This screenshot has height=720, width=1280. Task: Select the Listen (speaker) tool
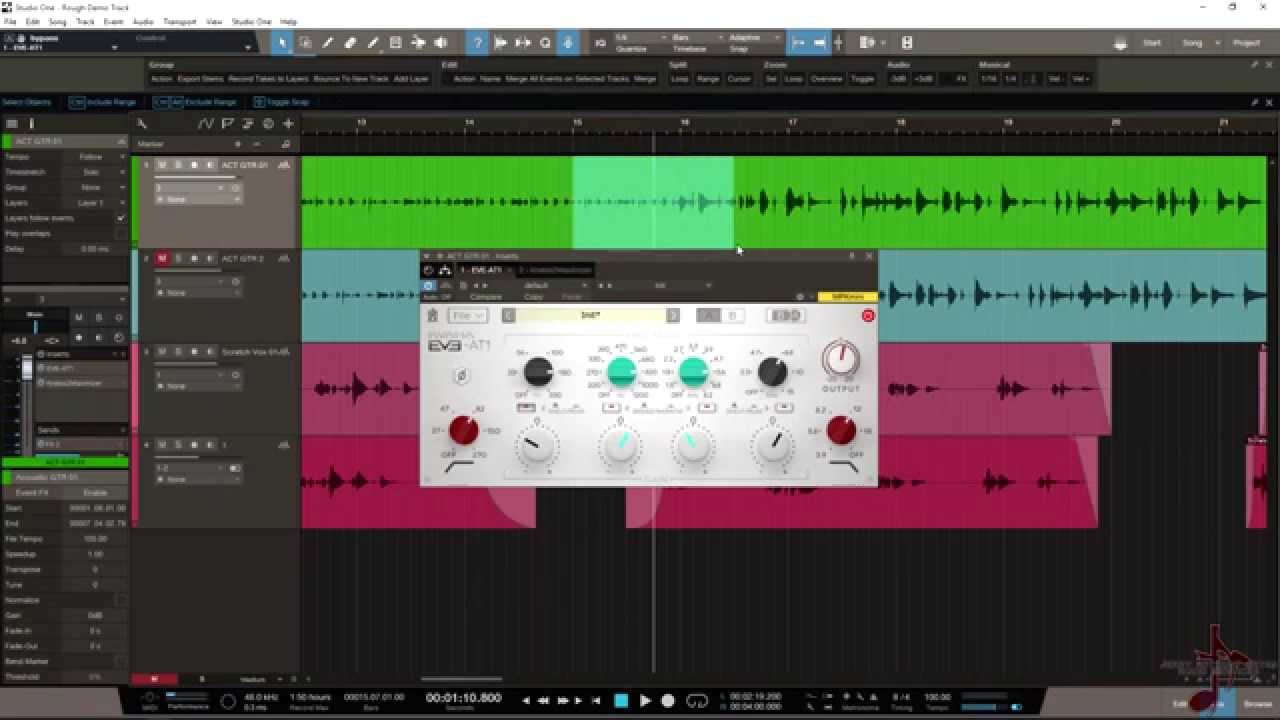click(x=441, y=43)
